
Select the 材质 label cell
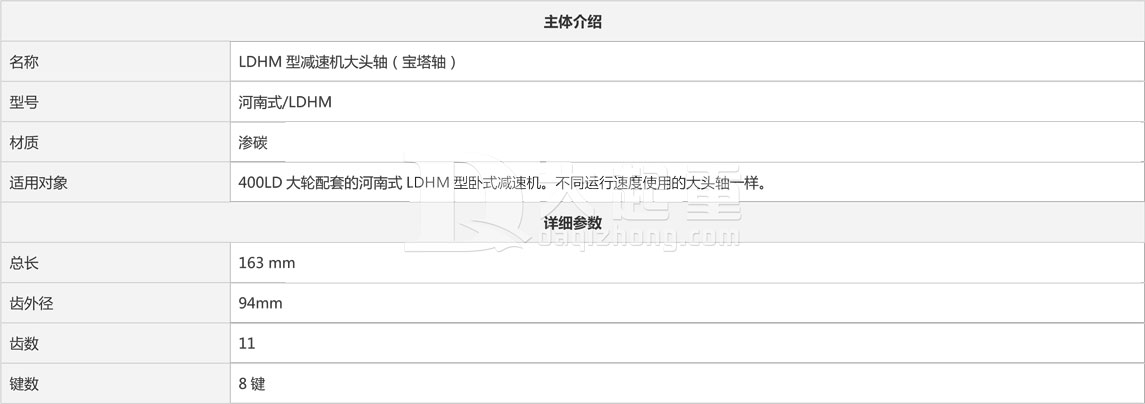(x=115, y=142)
